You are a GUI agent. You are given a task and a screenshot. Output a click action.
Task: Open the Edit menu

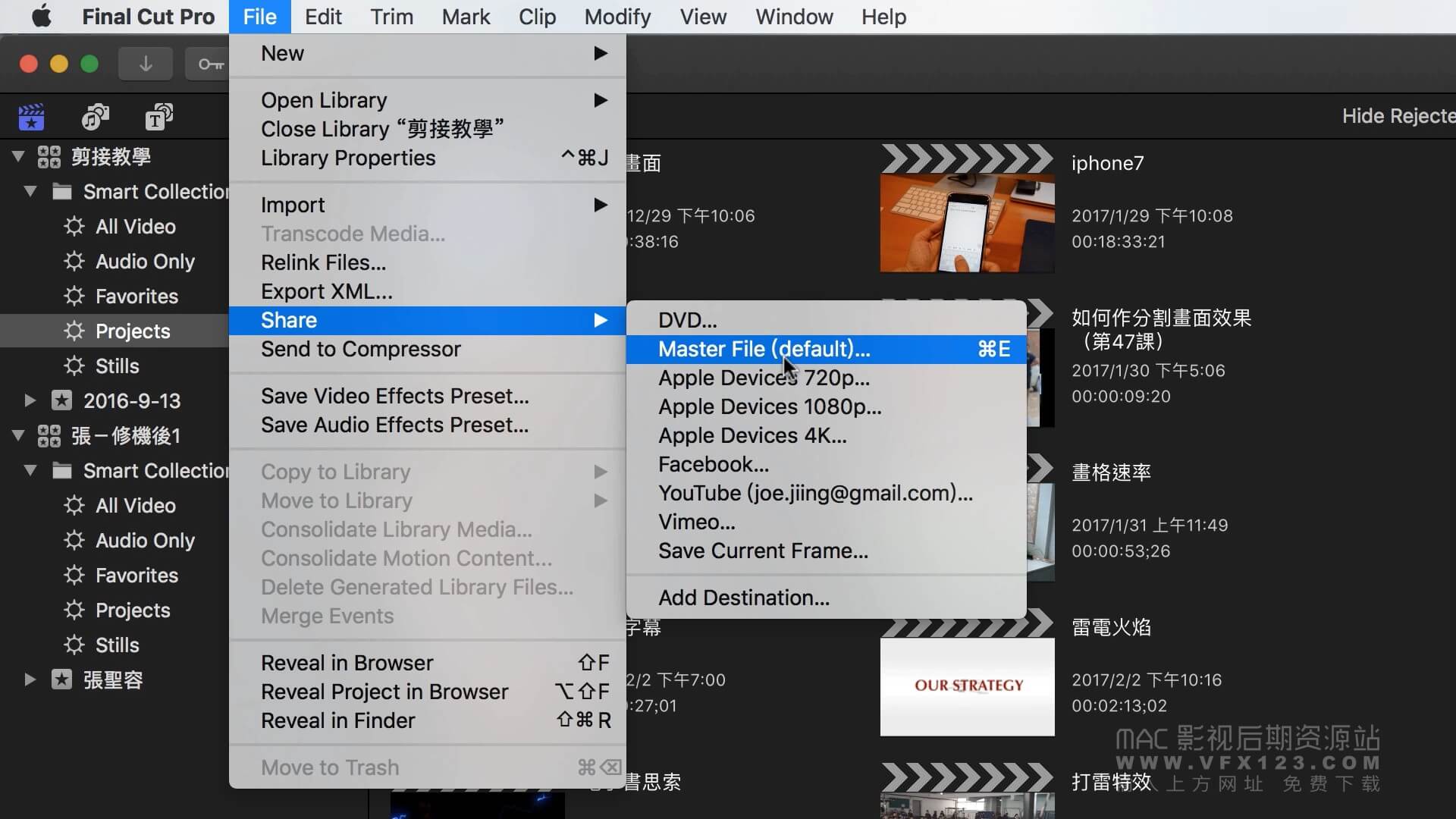pos(323,17)
